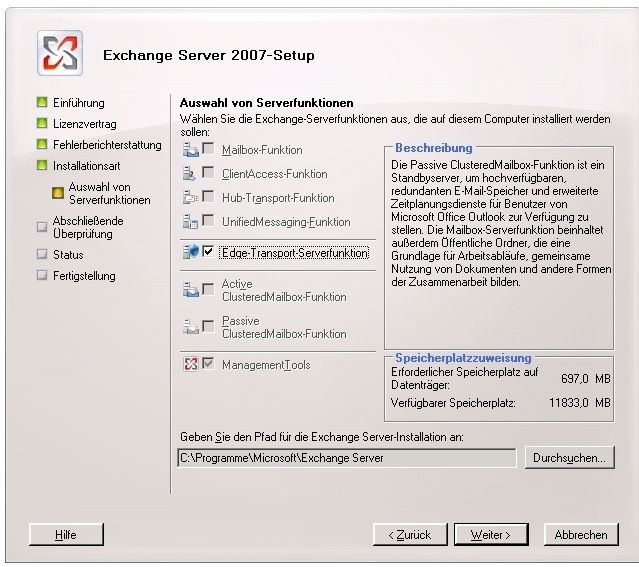Screen dimensions: 639x567
Task: Click the ClientAccess-Funktion icon
Action: (189, 174)
